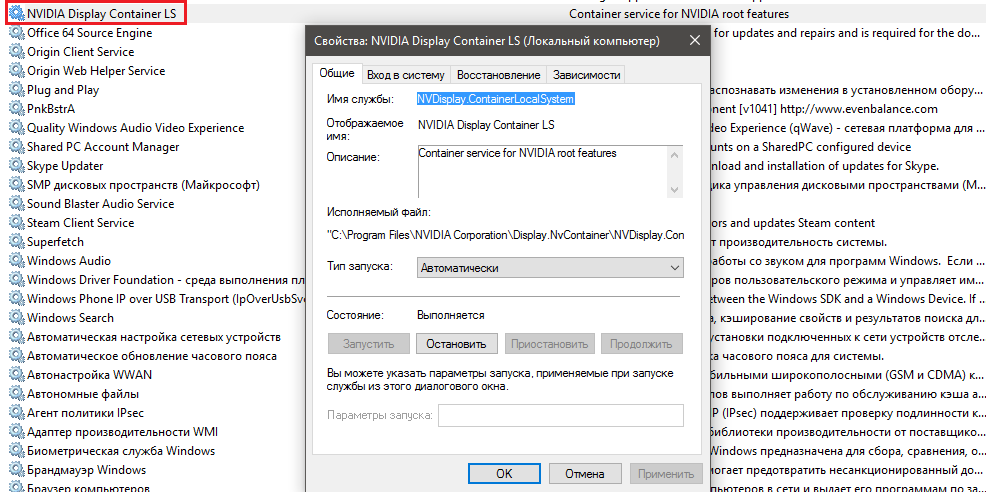Image resolution: width=986 pixels, height=492 pixels.
Task: Click gear icon beside Windows Search
Action: point(16,318)
